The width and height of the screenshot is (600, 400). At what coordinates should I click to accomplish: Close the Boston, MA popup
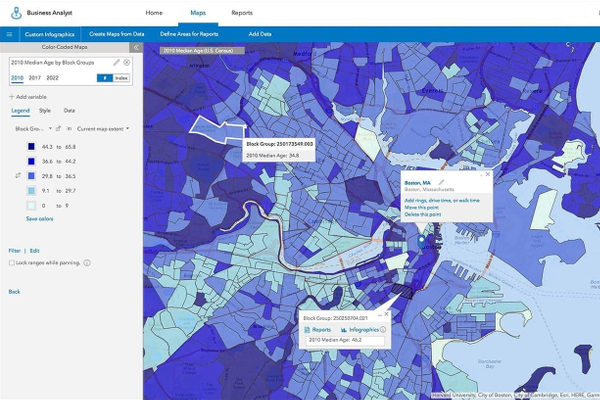(487, 174)
